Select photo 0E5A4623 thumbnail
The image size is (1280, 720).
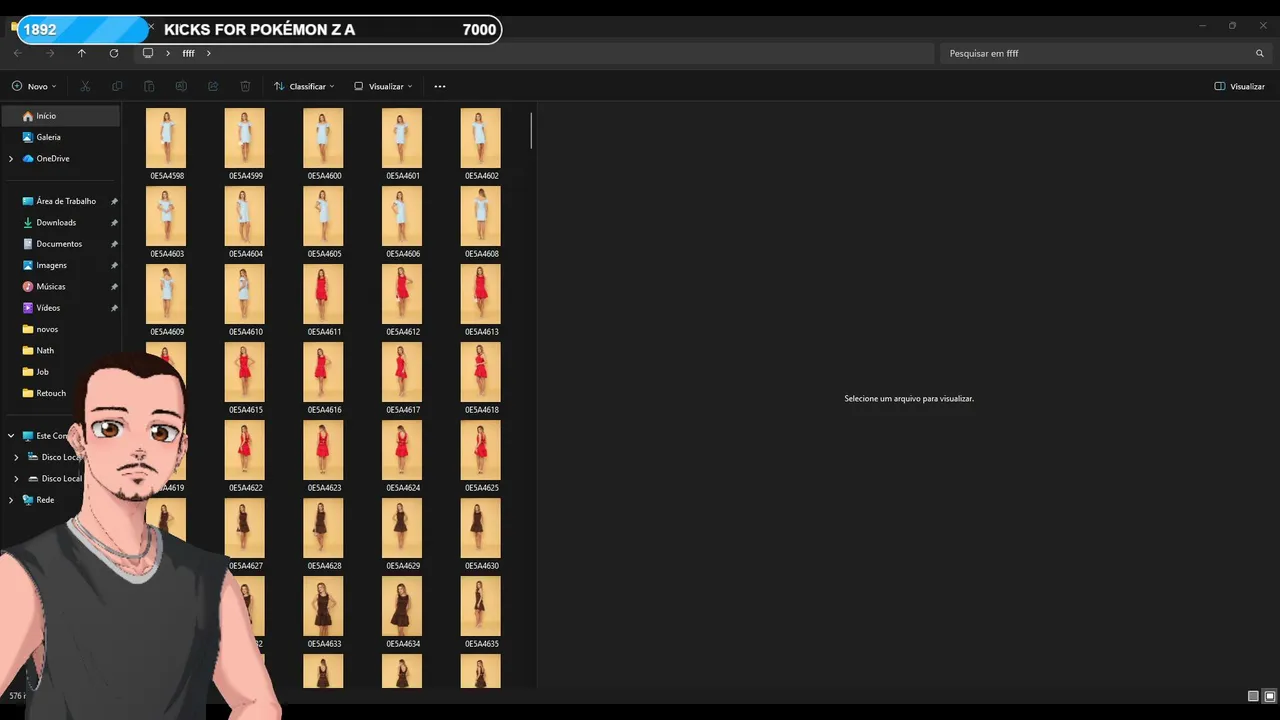pyautogui.click(x=323, y=450)
